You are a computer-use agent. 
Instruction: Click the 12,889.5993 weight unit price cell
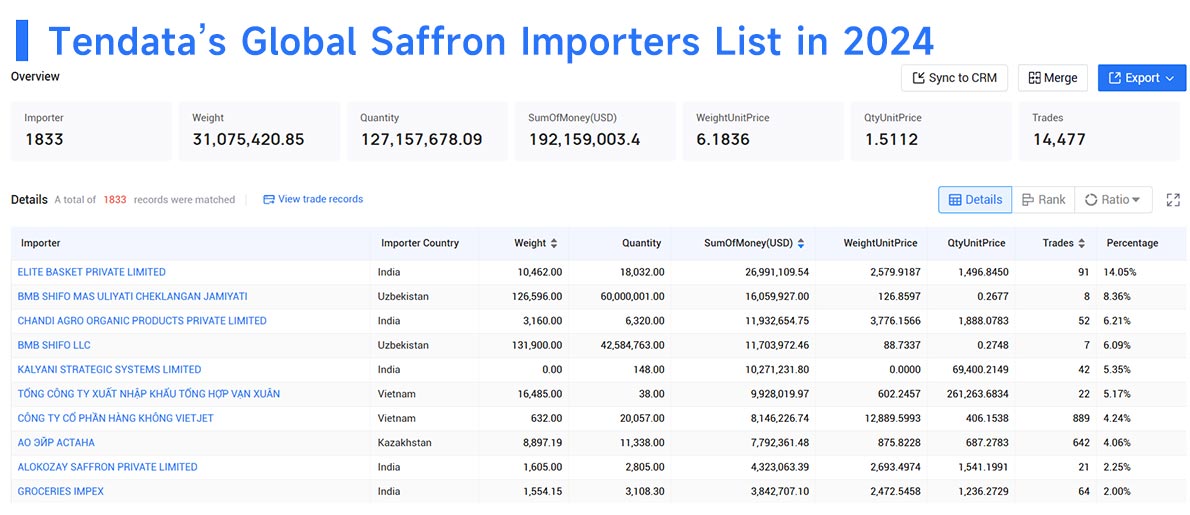[890, 418]
